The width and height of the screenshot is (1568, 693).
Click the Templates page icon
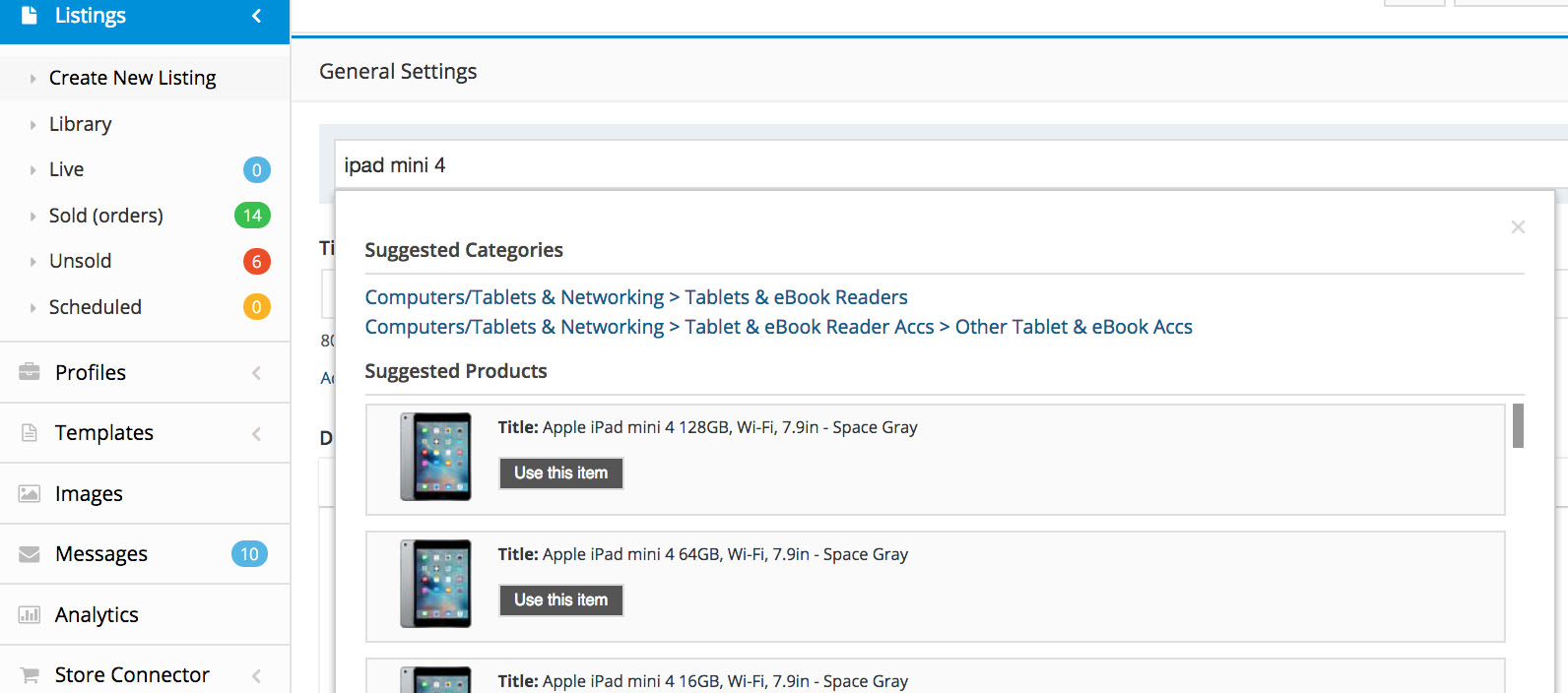tap(30, 433)
